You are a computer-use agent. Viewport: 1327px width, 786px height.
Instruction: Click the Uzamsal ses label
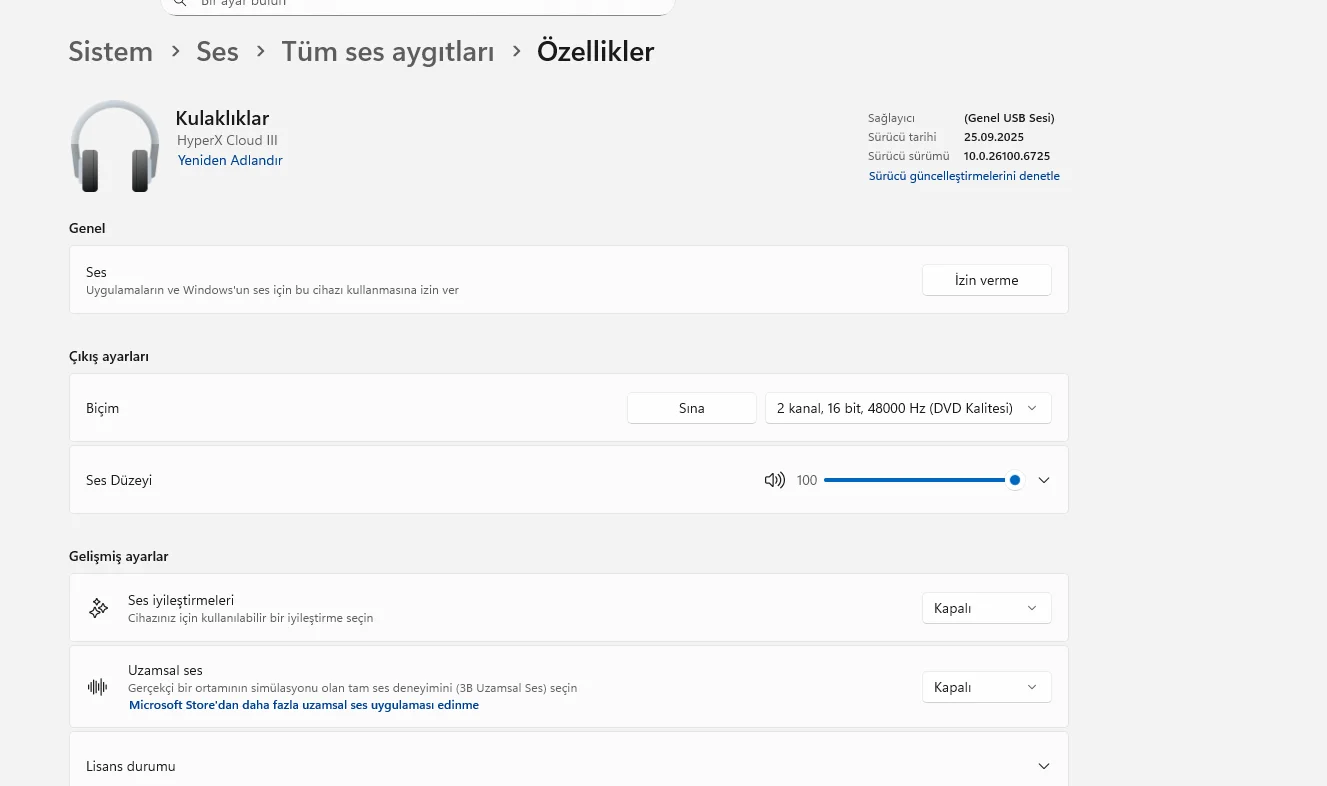165,670
